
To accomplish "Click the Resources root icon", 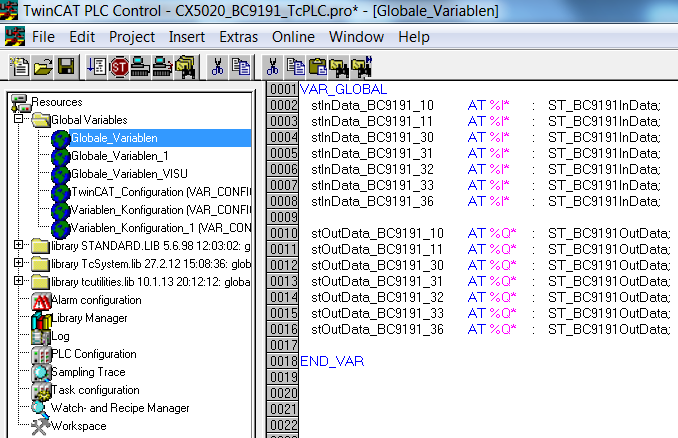I will 20,103.
